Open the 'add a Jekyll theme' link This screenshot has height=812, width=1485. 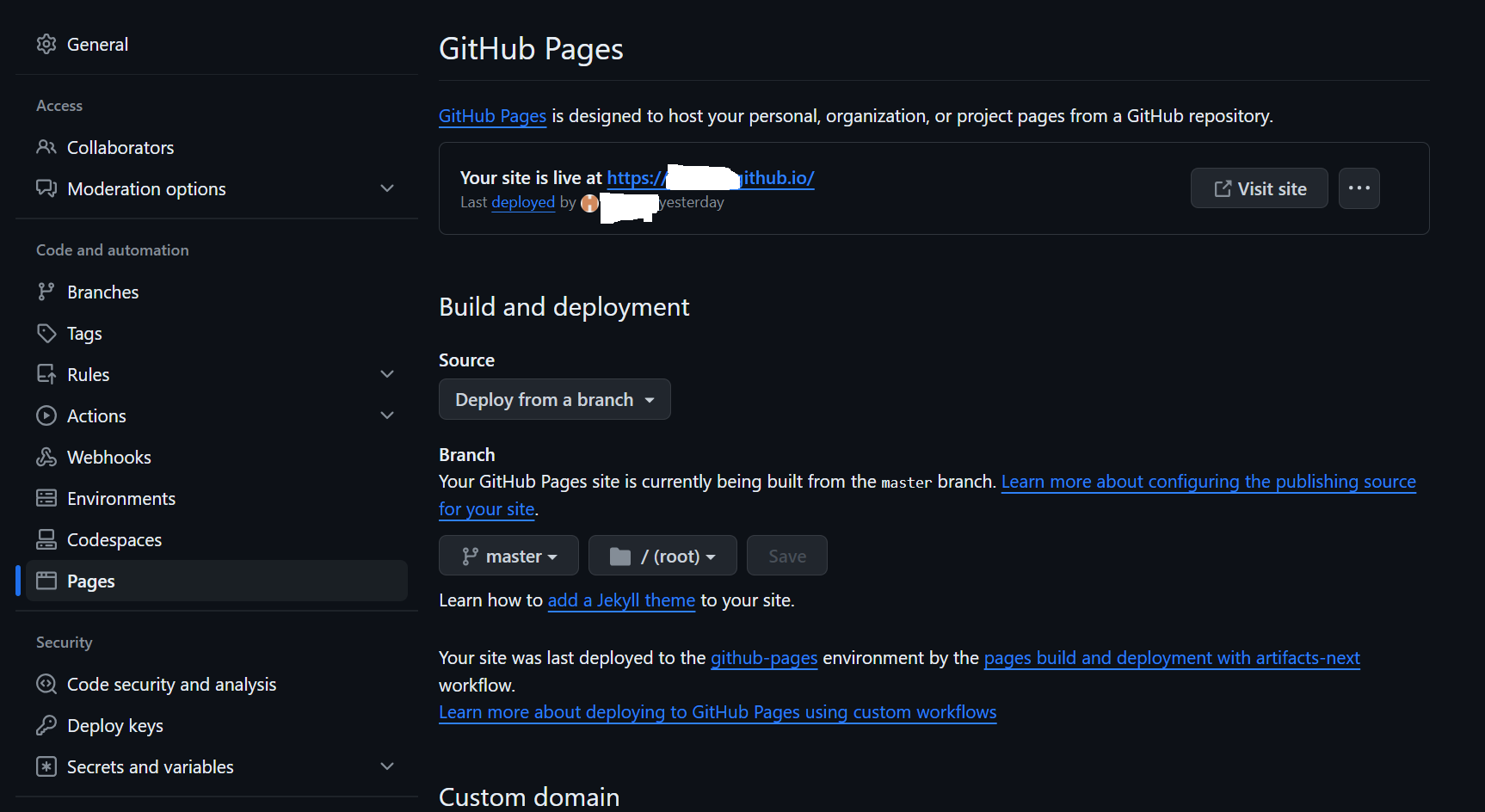coord(621,600)
